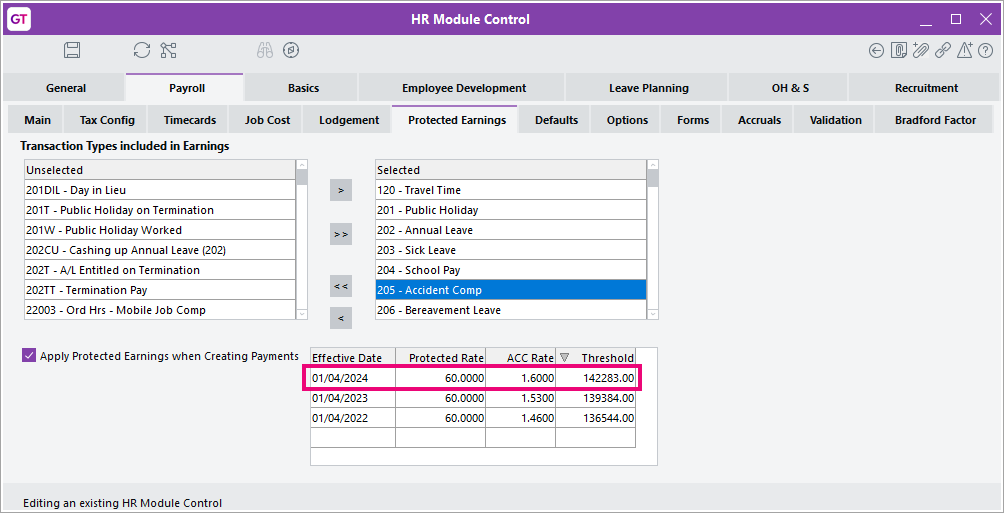This screenshot has width=1004, height=513.
Task: Switch to the Tax Config tab
Action: click(x=107, y=120)
